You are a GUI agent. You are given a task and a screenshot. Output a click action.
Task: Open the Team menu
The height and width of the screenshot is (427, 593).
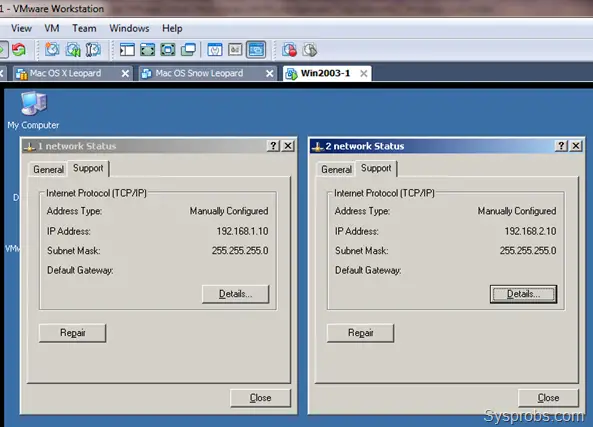coord(84,28)
